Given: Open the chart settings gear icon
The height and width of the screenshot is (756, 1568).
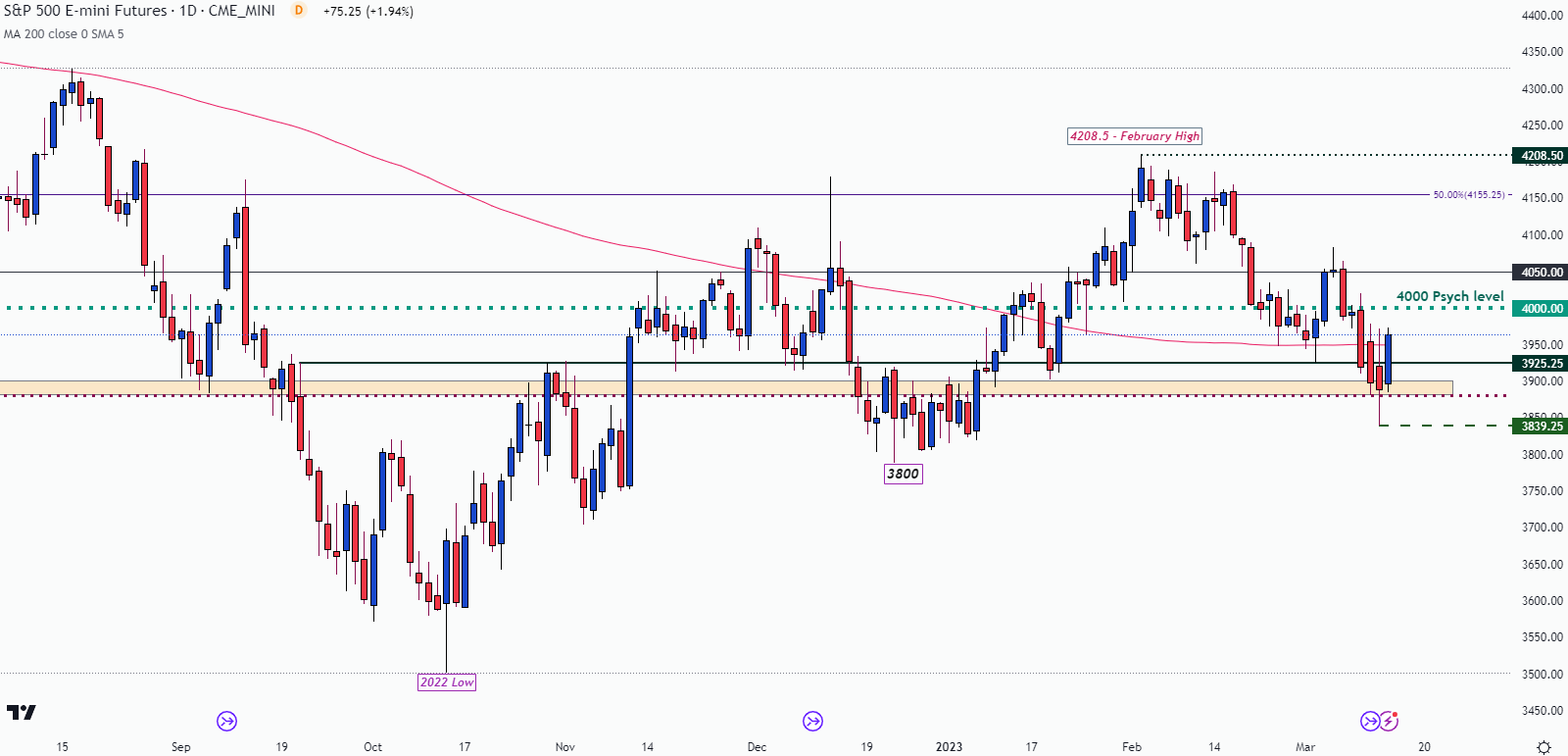Looking at the screenshot, I should pos(1543,747).
